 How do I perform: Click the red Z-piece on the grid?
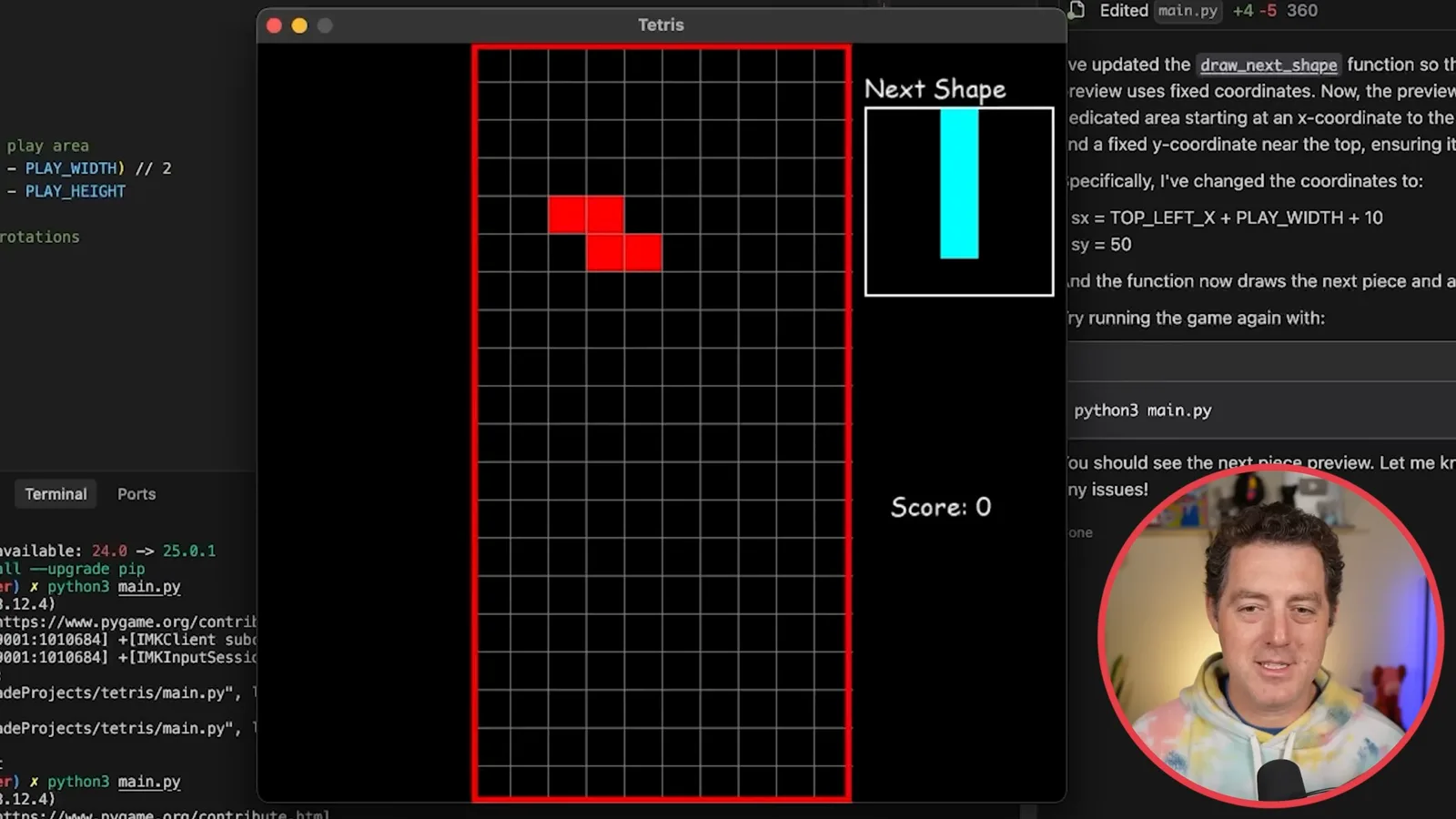tap(605, 234)
